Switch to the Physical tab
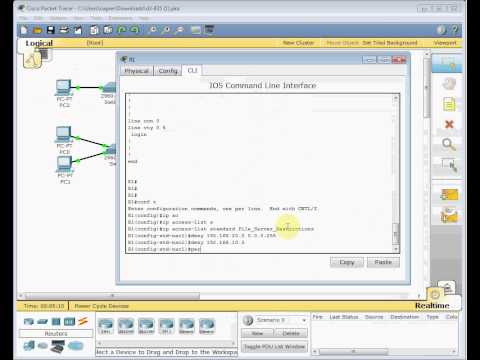This screenshot has height=360, width=480. [x=136, y=71]
